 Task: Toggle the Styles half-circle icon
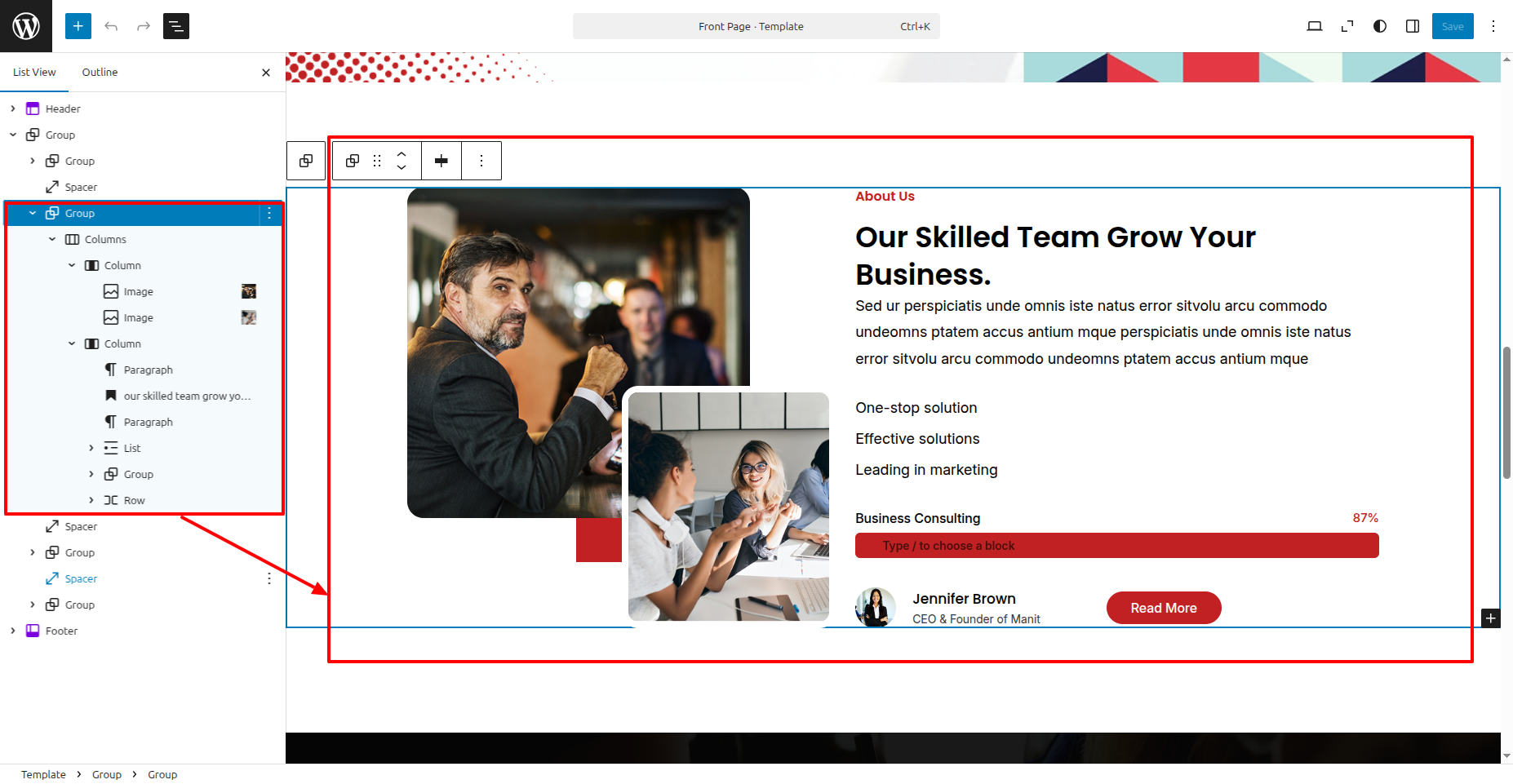pyautogui.click(x=1380, y=26)
